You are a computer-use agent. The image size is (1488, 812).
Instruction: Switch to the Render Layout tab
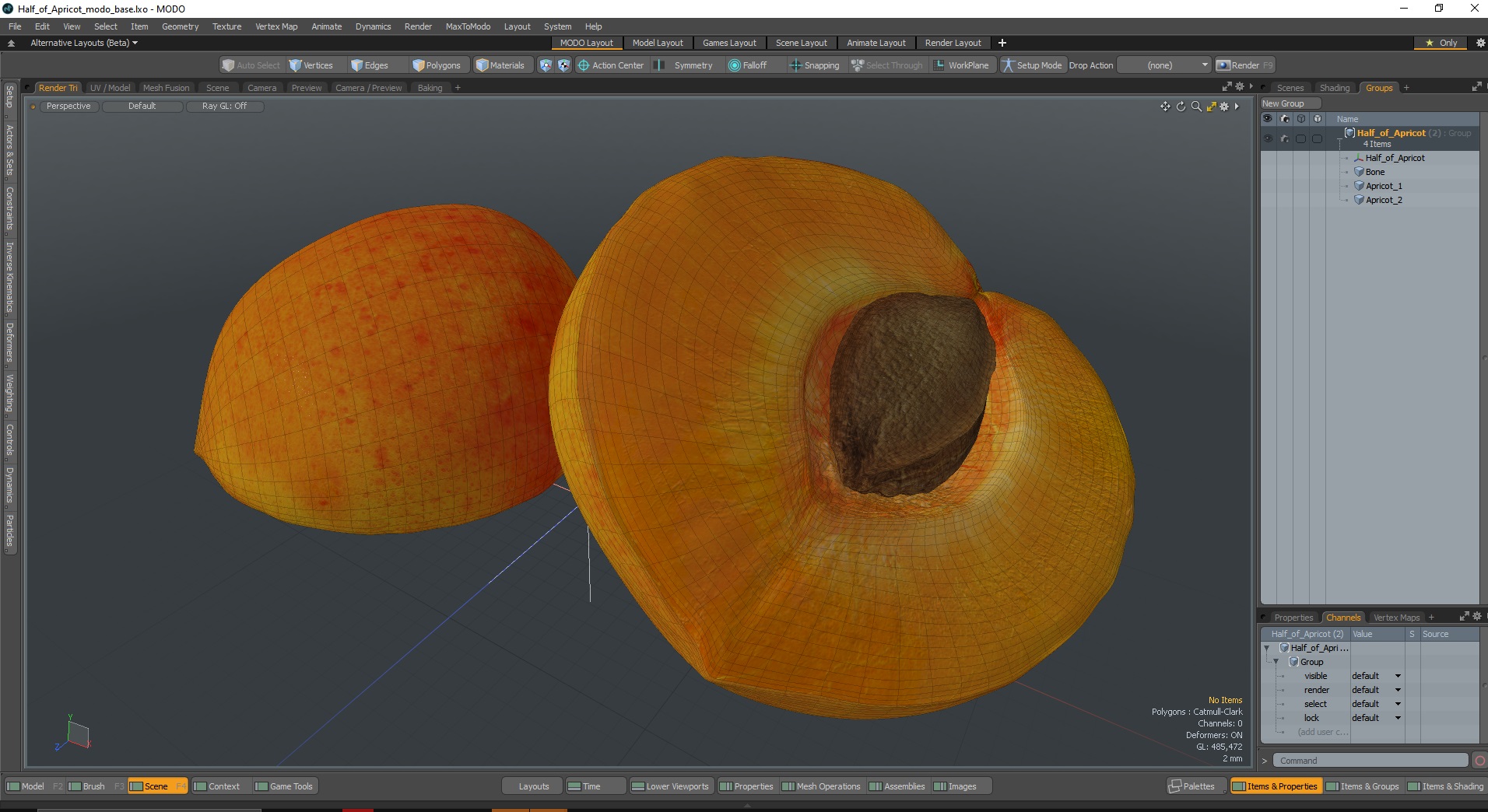tap(953, 43)
